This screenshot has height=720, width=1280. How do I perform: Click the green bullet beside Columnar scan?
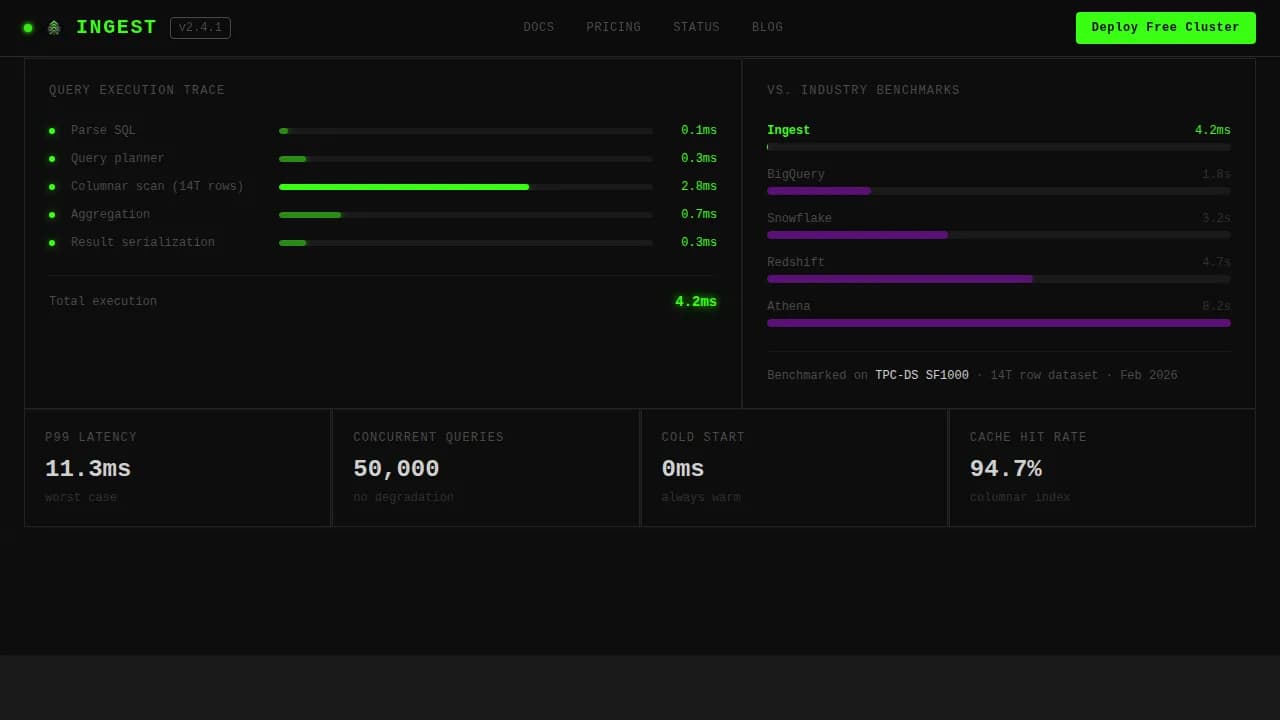click(52, 187)
